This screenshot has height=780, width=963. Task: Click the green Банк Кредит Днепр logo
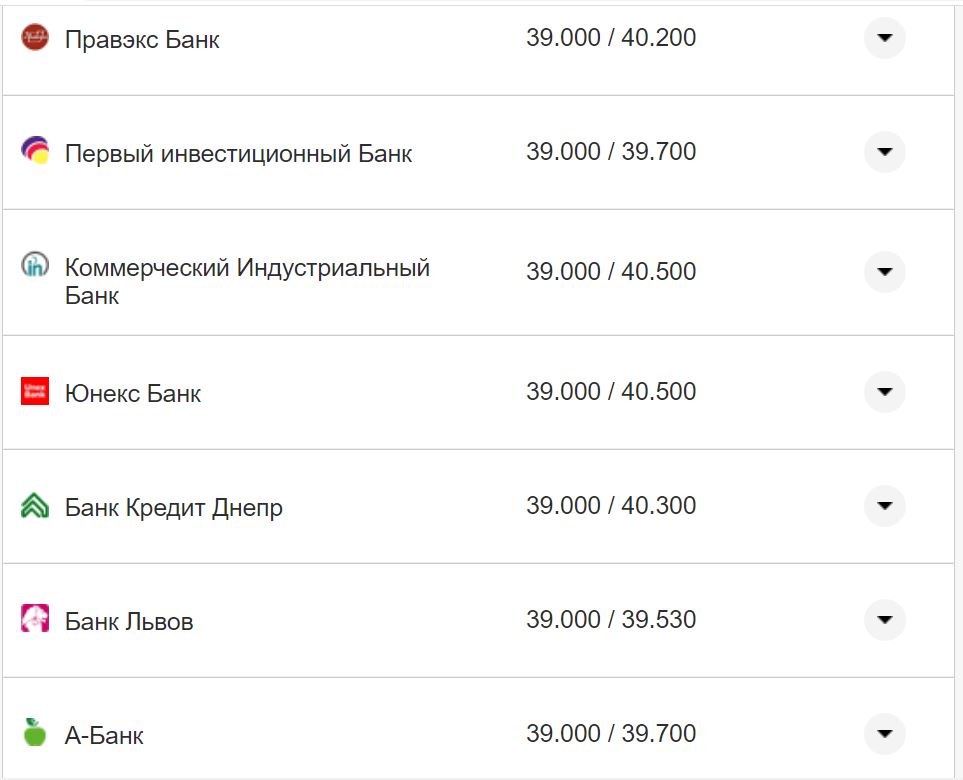pos(34,506)
